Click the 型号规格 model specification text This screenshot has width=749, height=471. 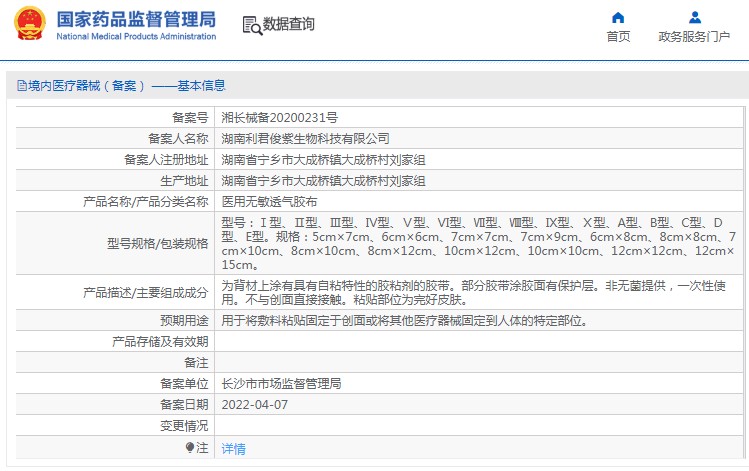point(478,244)
